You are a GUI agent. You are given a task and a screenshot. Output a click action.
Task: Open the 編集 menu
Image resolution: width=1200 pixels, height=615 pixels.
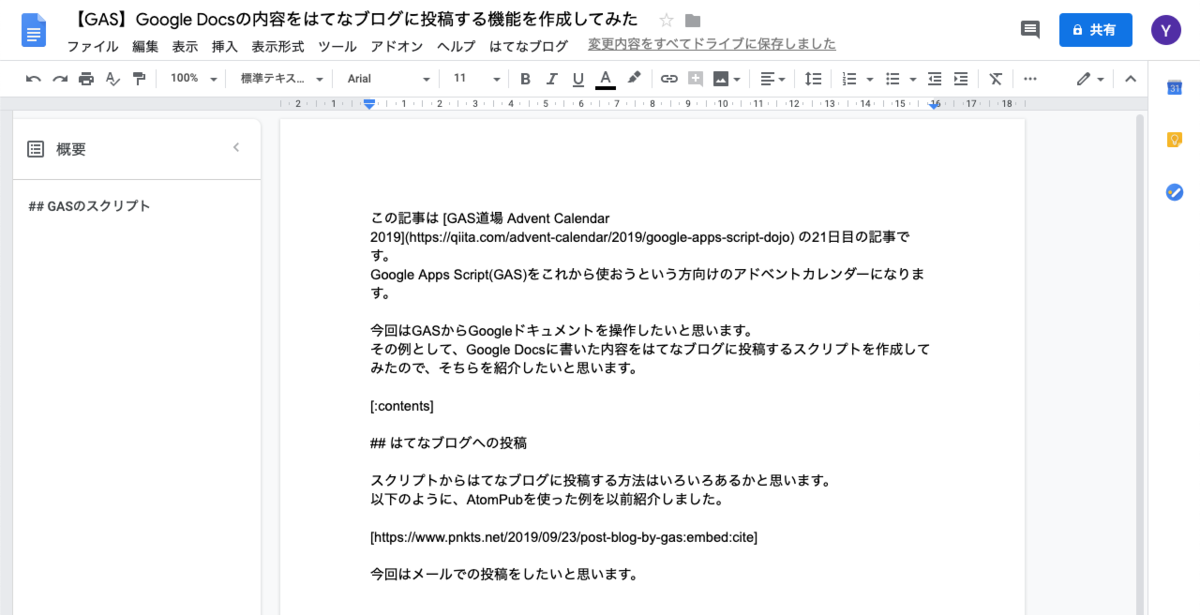click(145, 46)
